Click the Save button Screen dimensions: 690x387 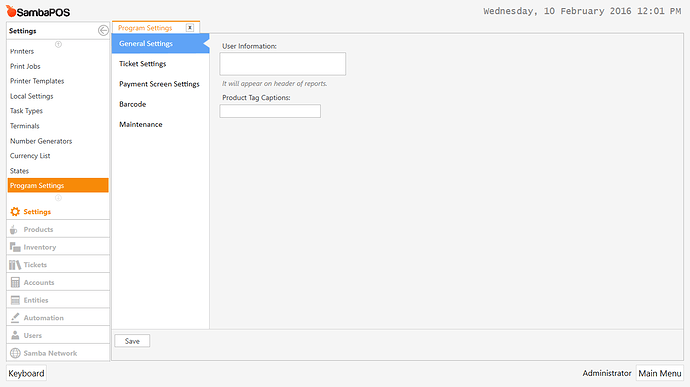click(x=132, y=341)
